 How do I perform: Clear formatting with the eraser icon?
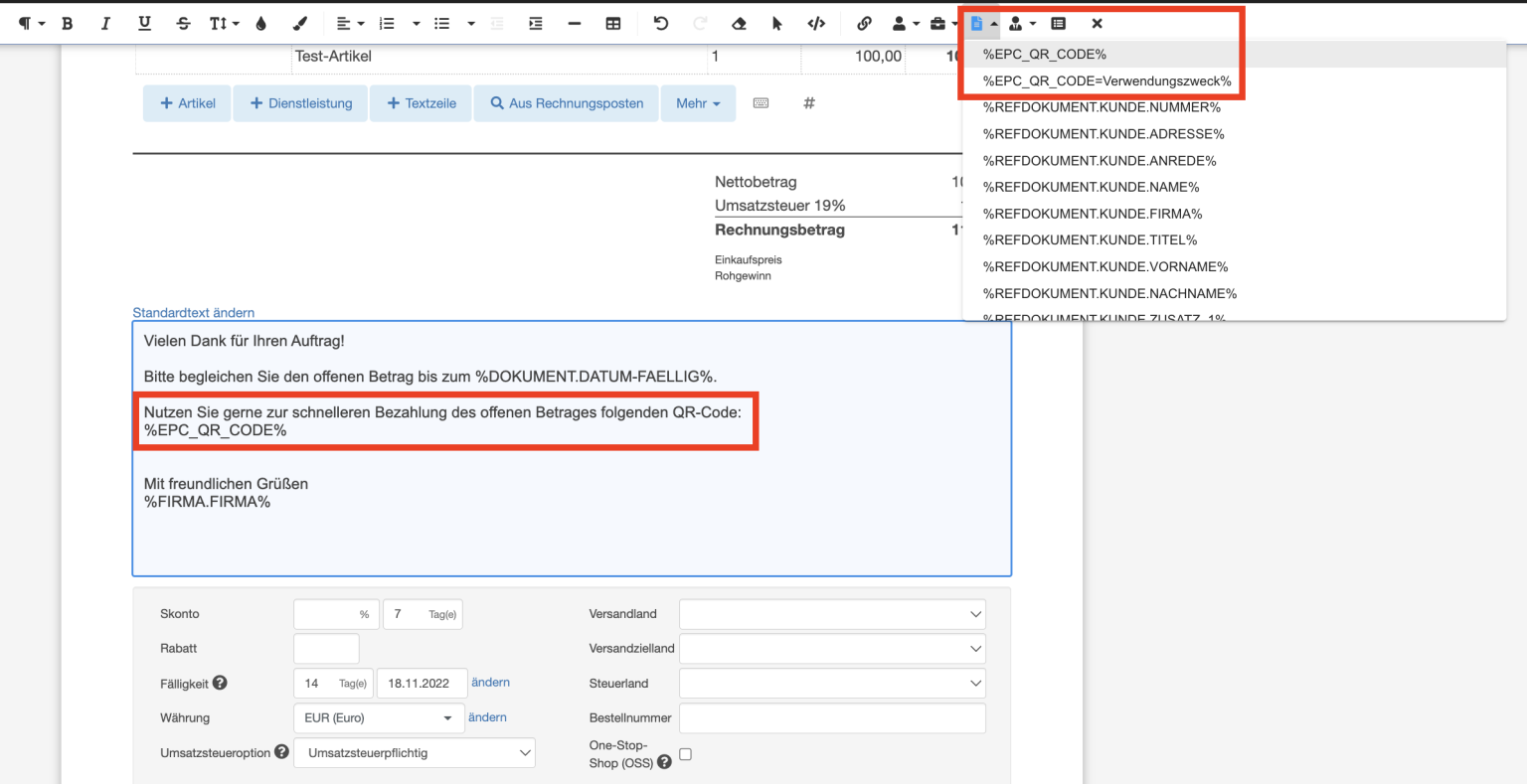739,23
